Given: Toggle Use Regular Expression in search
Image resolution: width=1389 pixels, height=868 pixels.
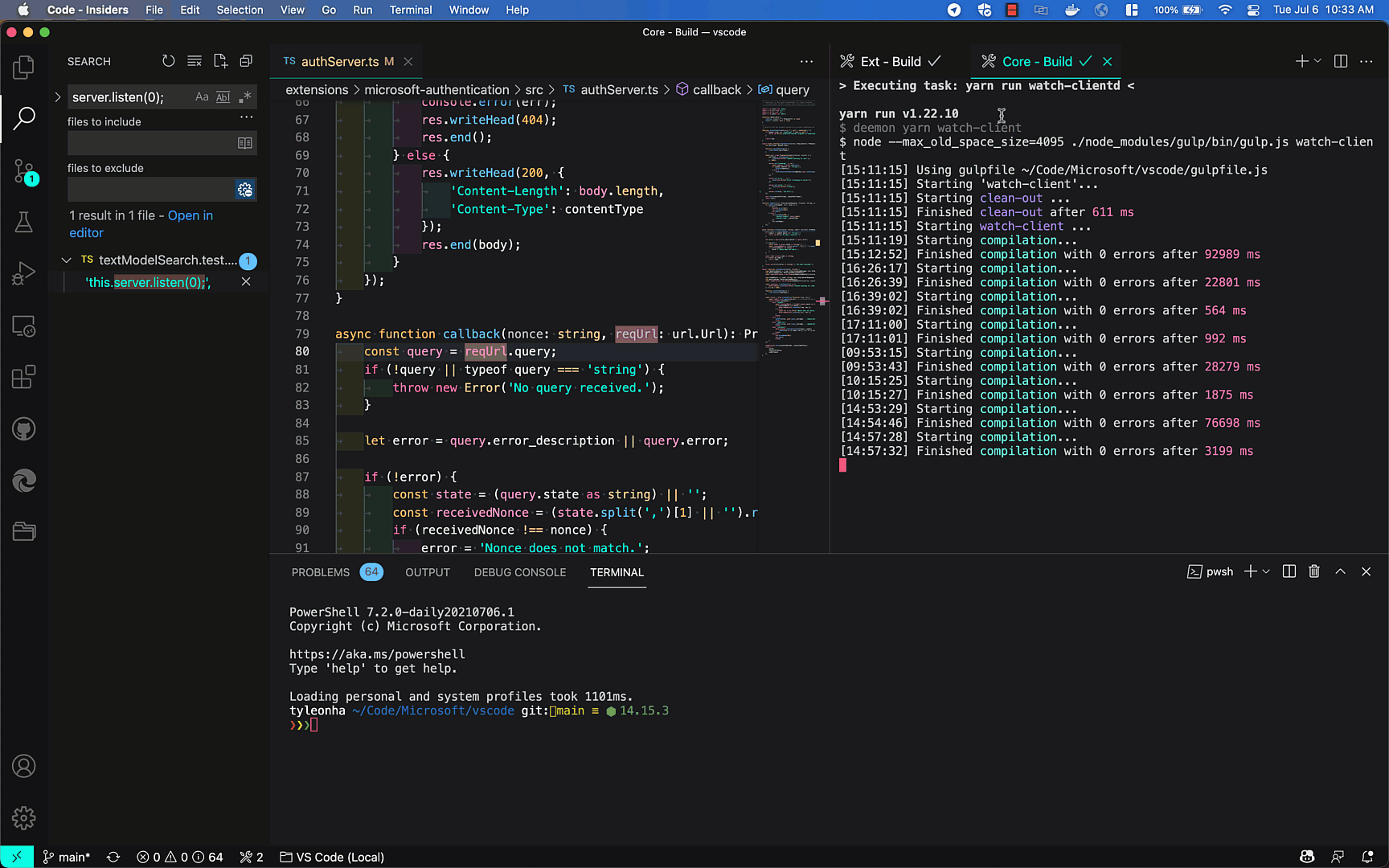Looking at the screenshot, I should pos(245,97).
